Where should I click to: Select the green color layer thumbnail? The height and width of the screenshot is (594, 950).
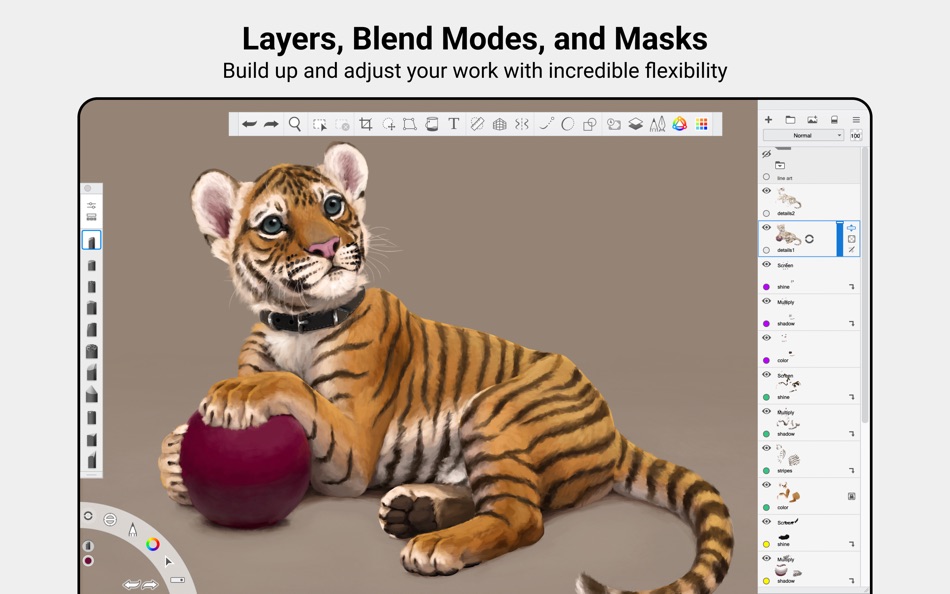pos(788,493)
